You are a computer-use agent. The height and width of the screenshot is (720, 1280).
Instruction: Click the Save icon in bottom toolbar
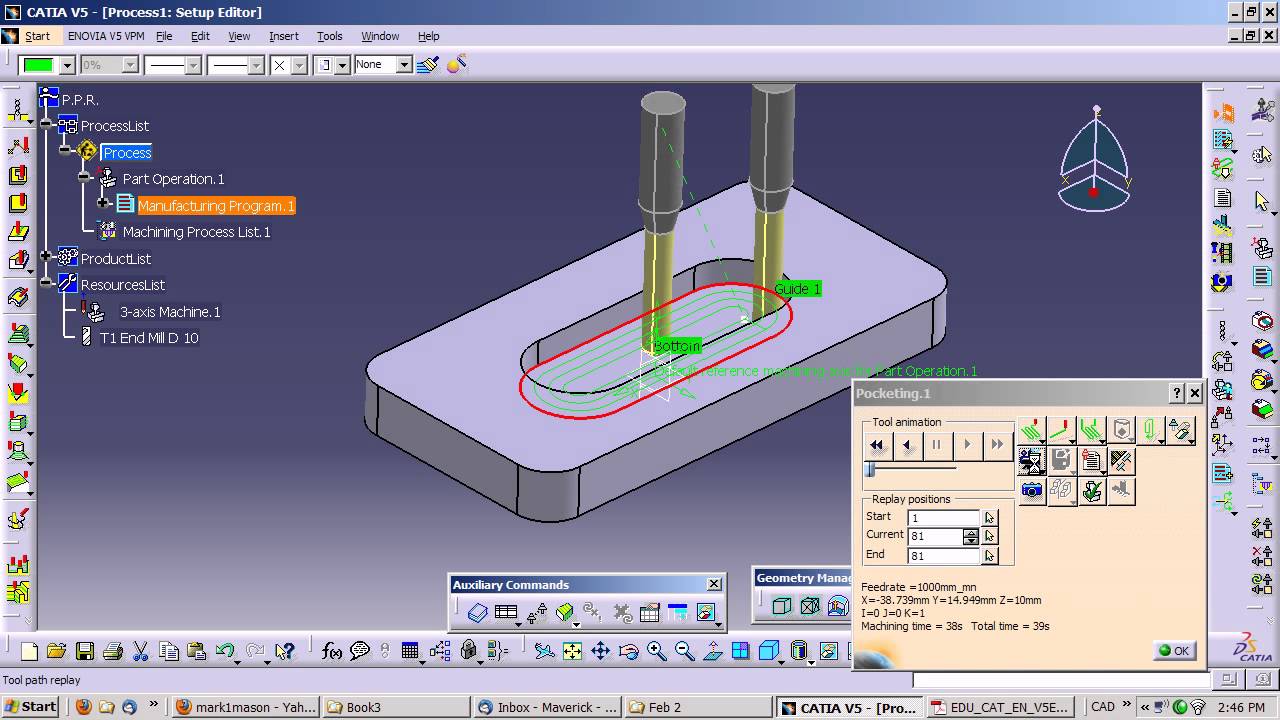tap(85, 652)
